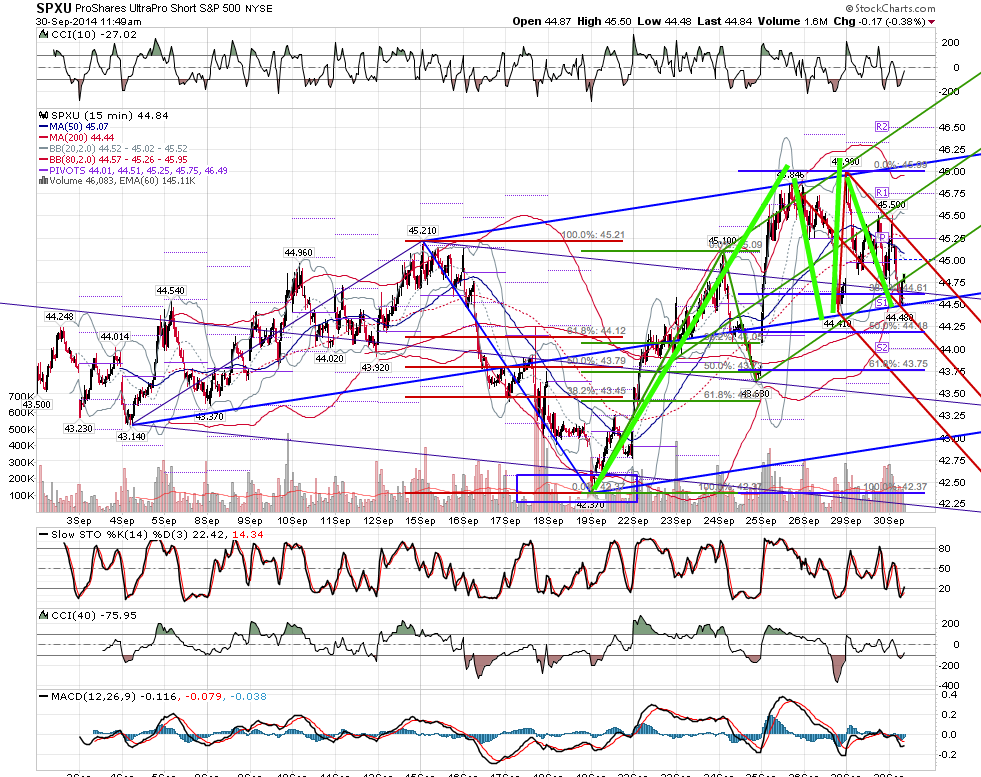The height and width of the screenshot is (777, 981).
Task: Click the R1 pivot marker
Action: tap(882, 193)
